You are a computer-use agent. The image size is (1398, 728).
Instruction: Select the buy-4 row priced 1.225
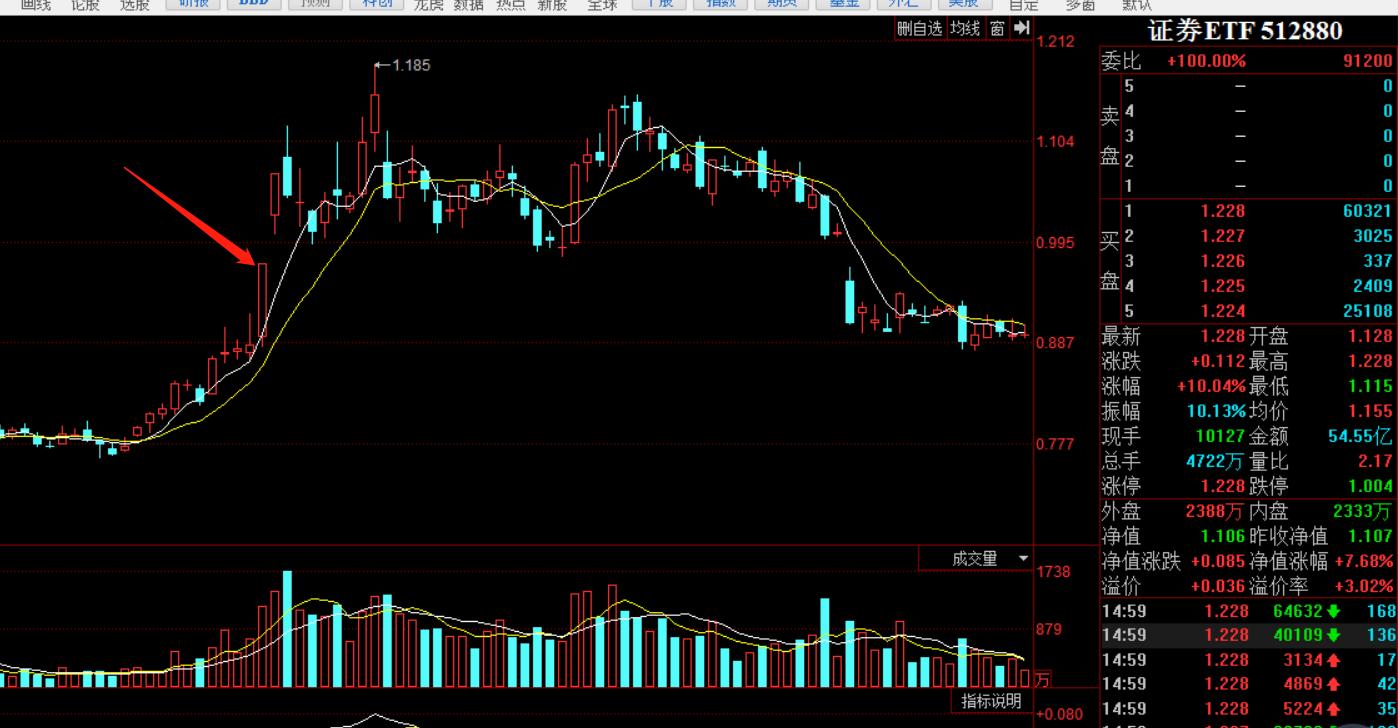1258,286
